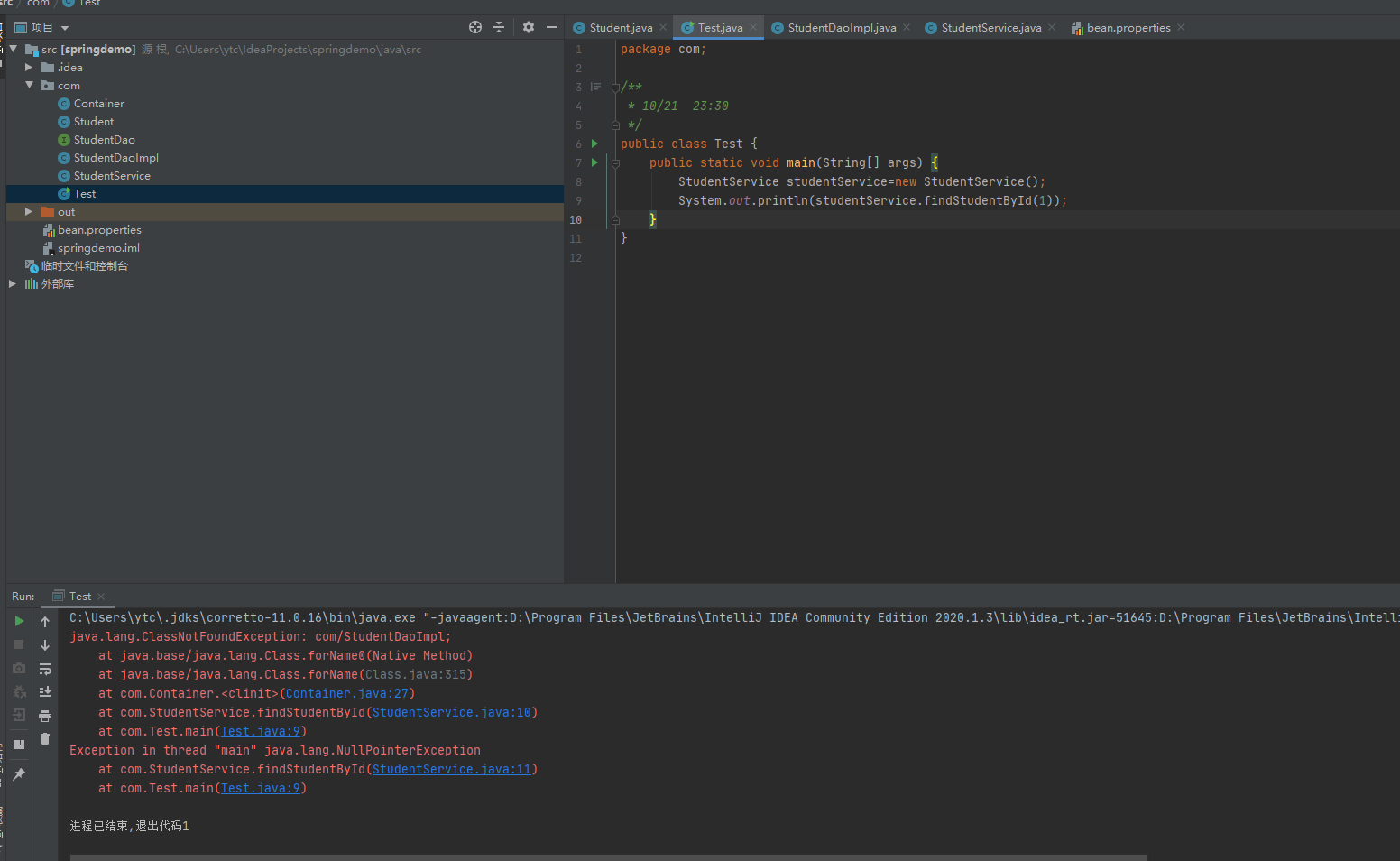1400x861 pixels.
Task: Click the closing brace fold marker line 10
Action: (x=615, y=219)
